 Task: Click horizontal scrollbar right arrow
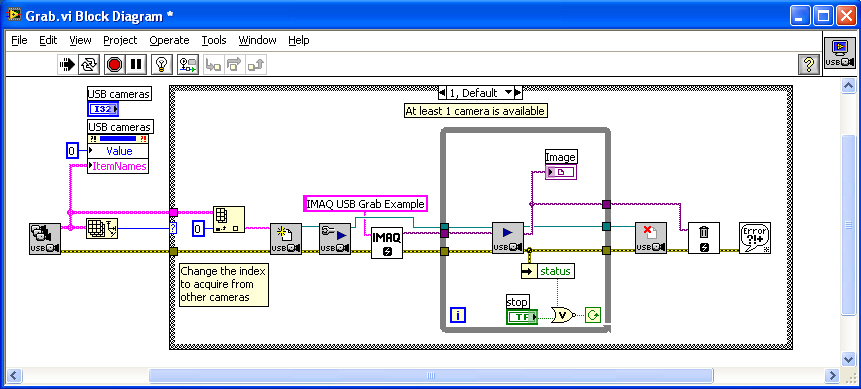point(833,375)
